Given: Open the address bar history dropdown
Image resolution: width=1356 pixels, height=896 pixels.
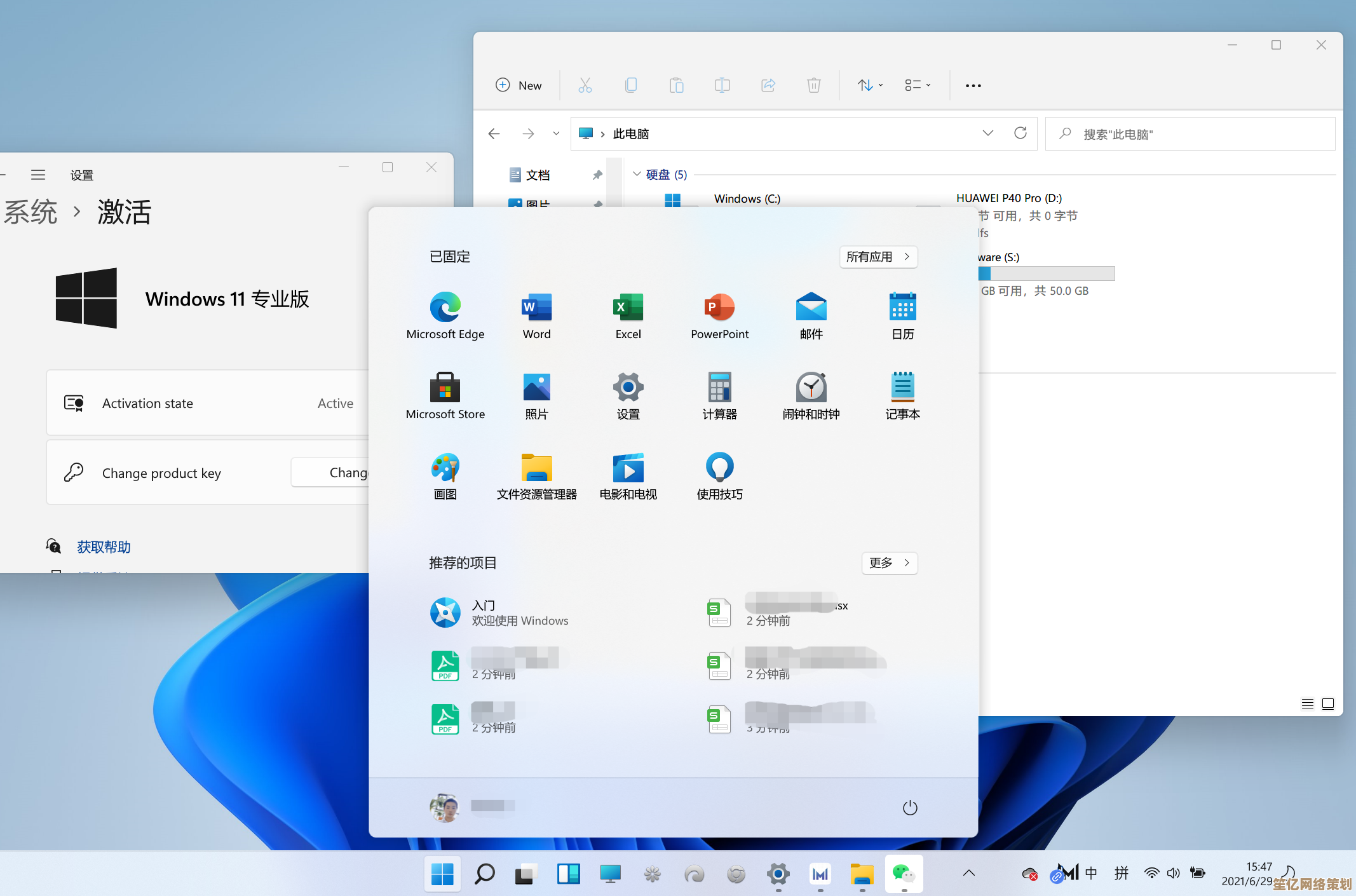Looking at the screenshot, I should point(987,133).
